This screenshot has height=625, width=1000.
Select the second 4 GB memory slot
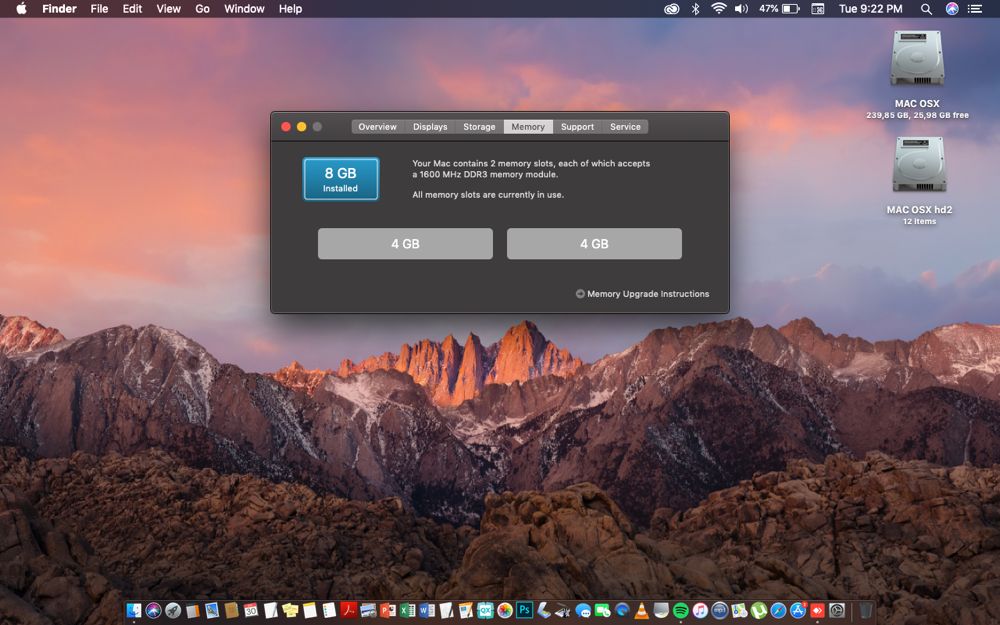[x=594, y=244]
